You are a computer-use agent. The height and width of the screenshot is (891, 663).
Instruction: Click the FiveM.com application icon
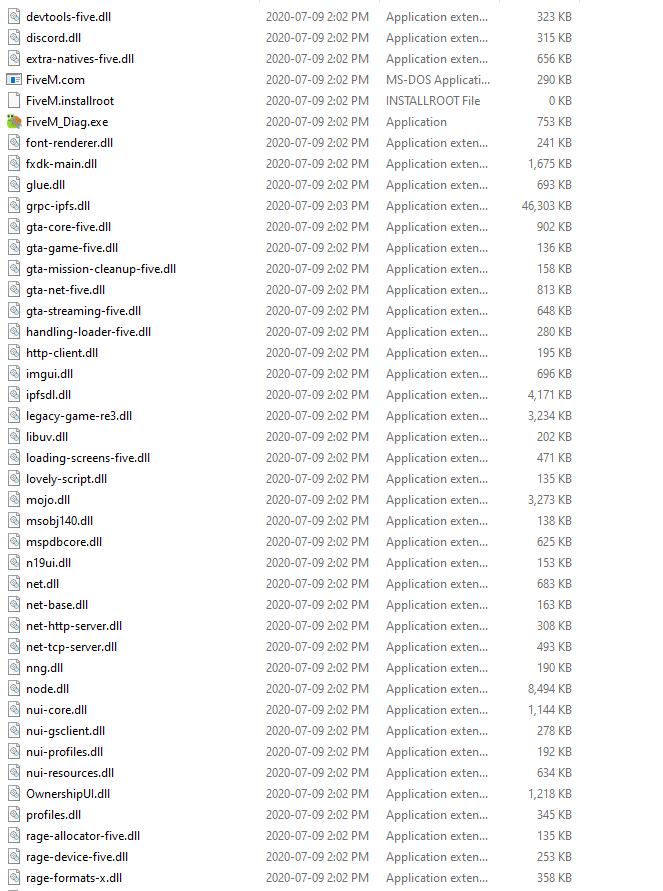point(14,80)
